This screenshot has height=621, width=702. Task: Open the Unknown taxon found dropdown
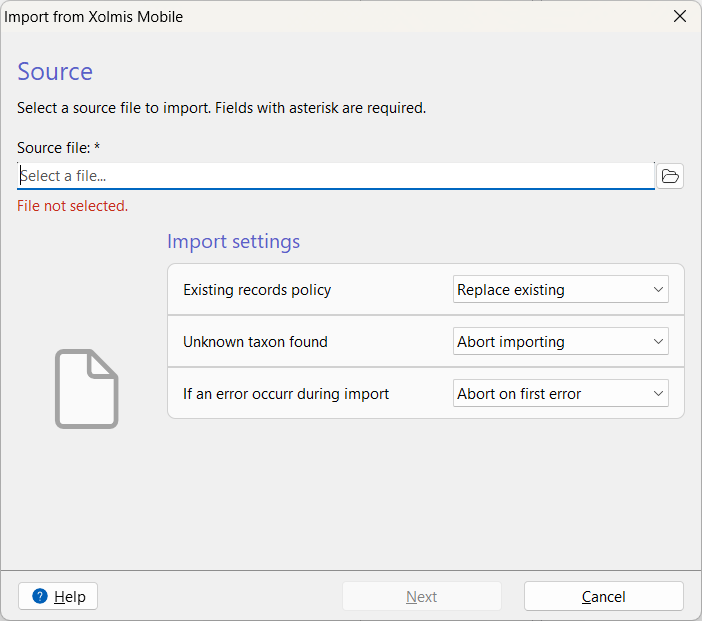(561, 342)
